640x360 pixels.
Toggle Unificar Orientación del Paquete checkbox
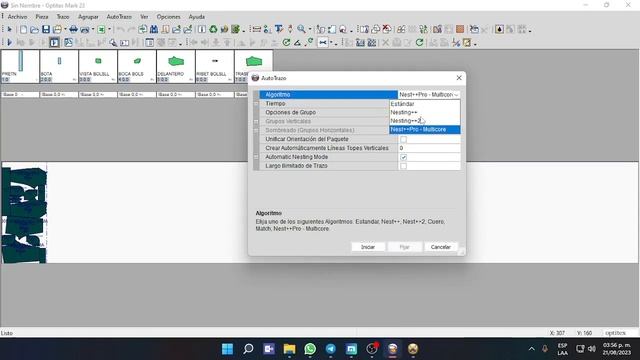point(403,139)
